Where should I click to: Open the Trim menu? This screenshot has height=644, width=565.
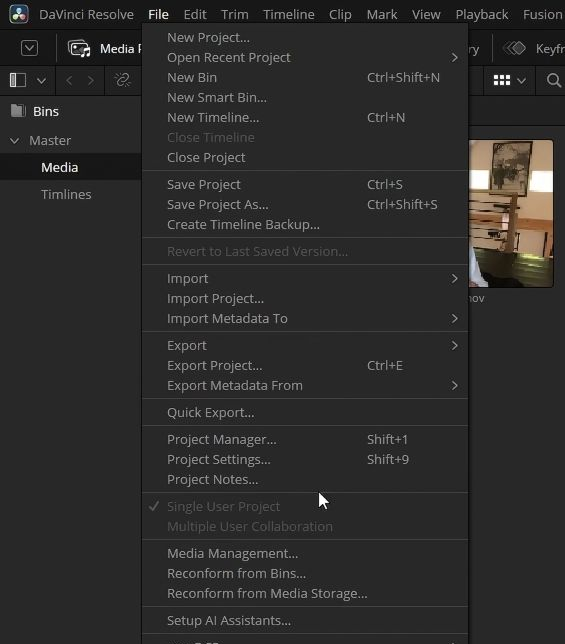(x=235, y=14)
